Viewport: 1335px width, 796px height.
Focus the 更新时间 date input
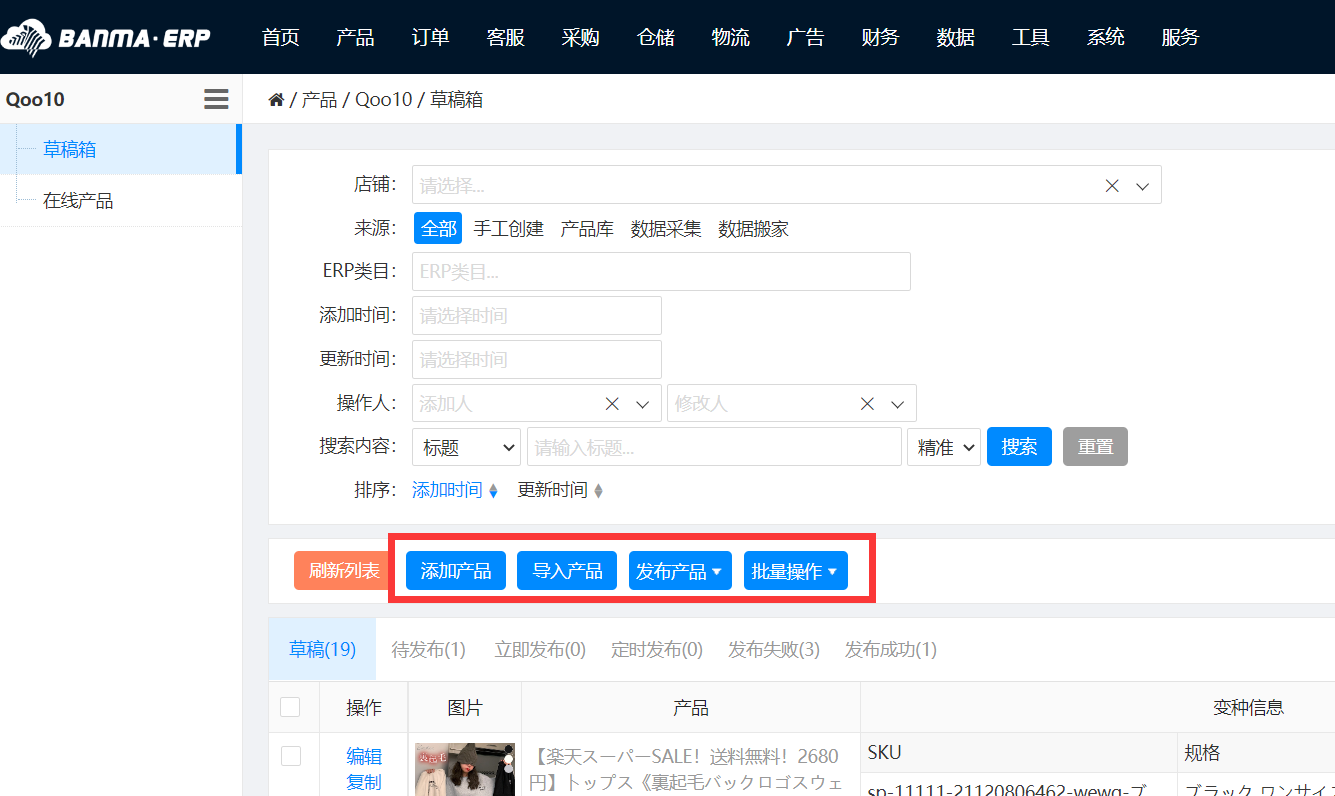click(537, 359)
